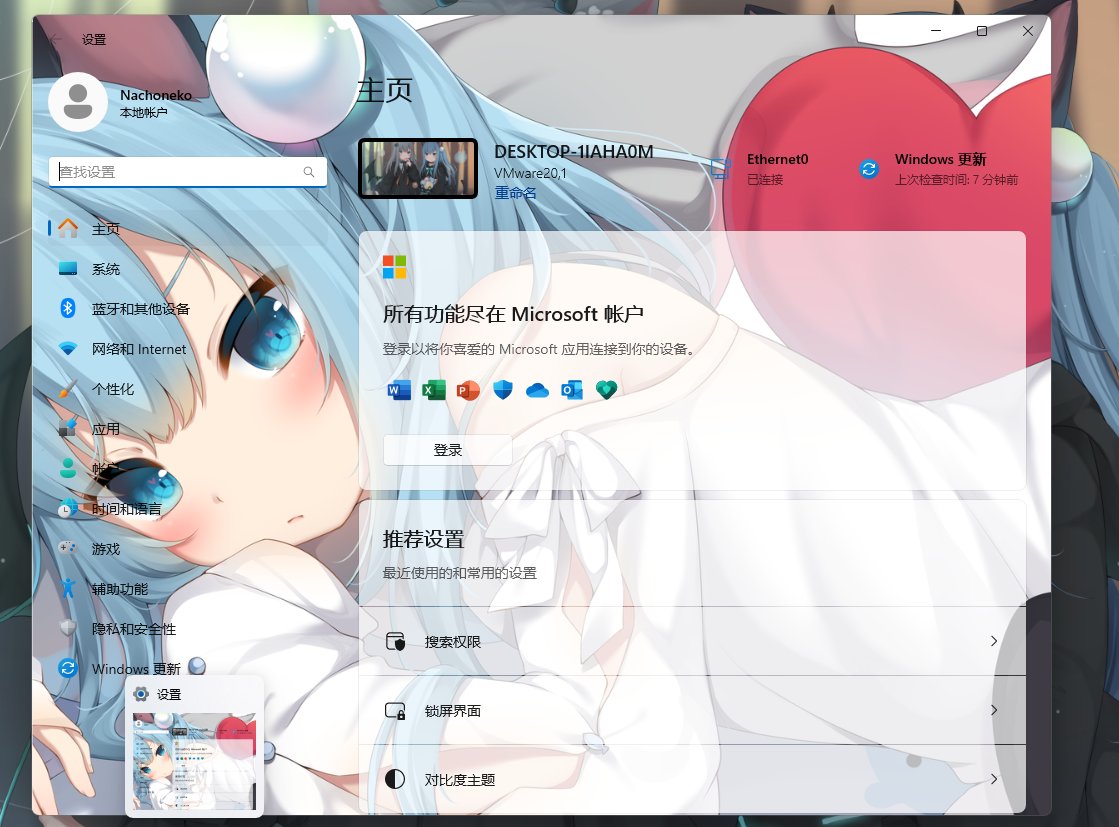Screen dimensions: 1119x827
Task: Open the sidebar Windows 更新 sync icon
Action: (x=68, y=668)
